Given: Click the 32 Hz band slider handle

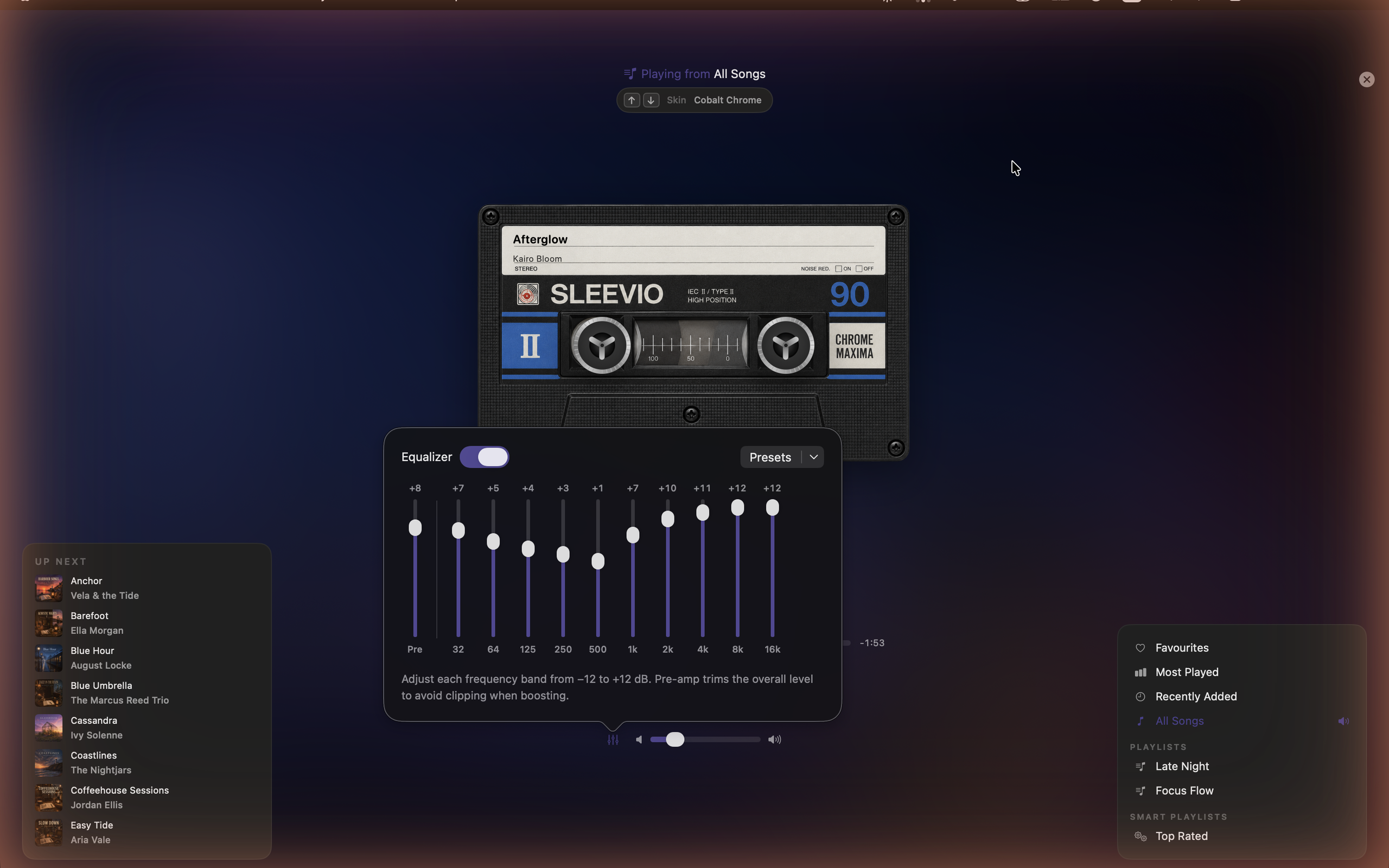Looking at the screenshot, I should tap(458, 531).
